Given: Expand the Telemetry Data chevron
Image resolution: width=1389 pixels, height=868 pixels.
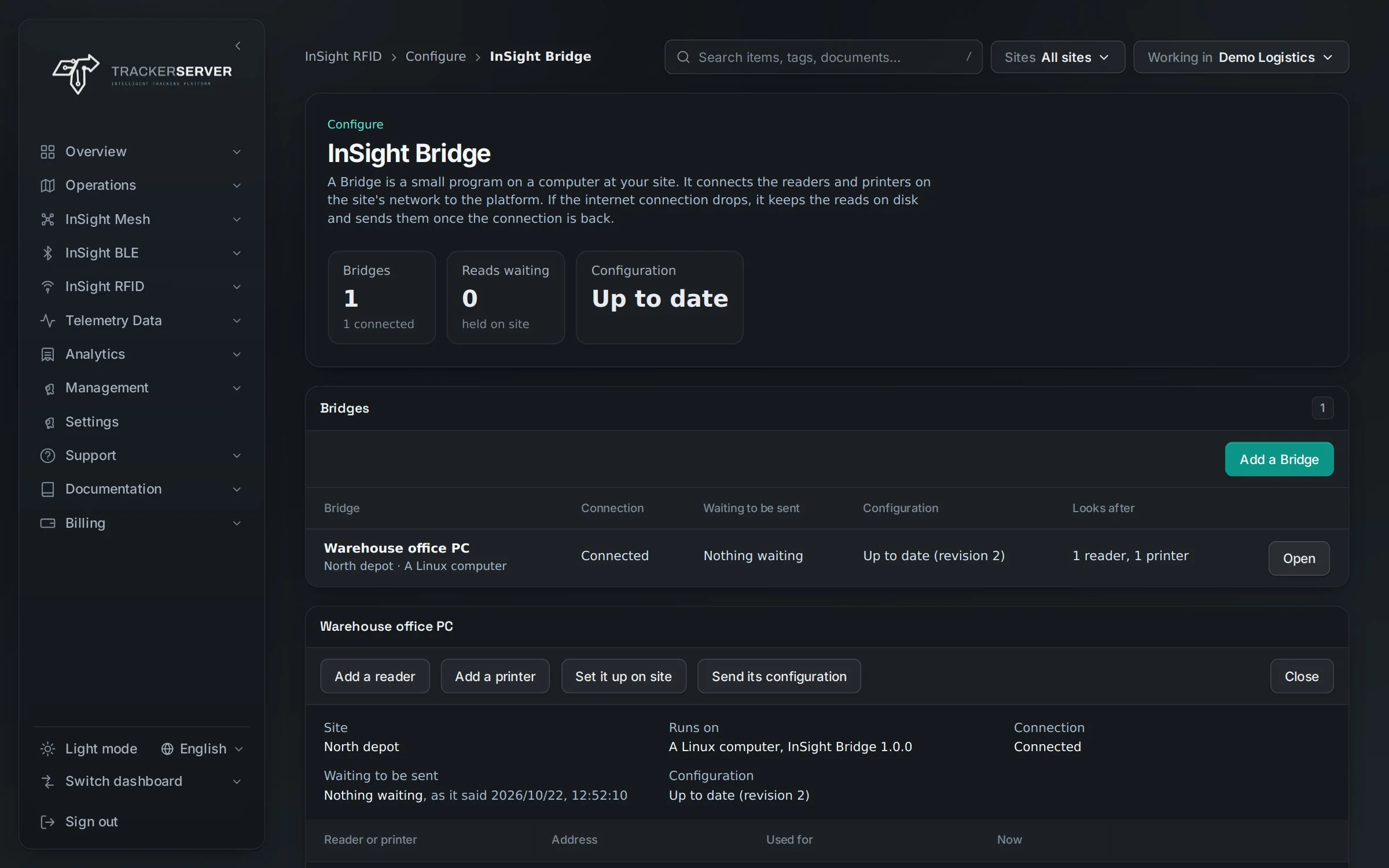Looking at the screenshot, I should (x=237, y=321).
